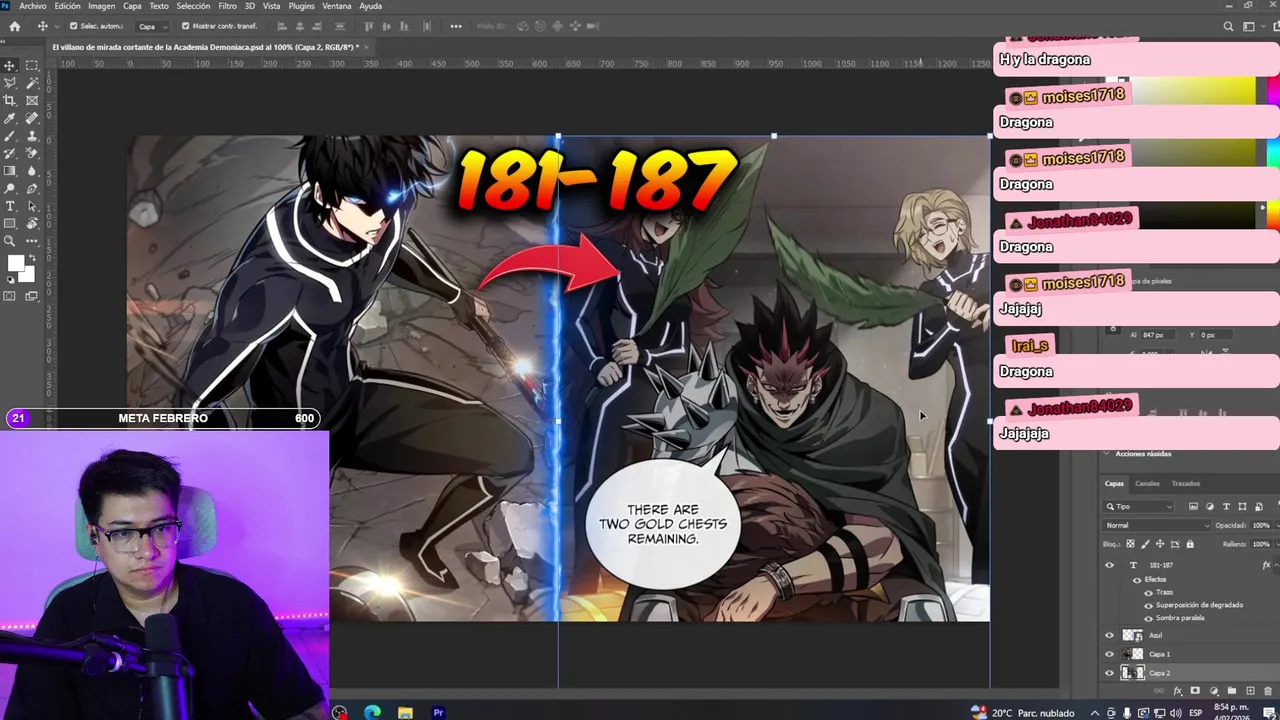Select the Polygonal Lasso tool

[9, 83]
